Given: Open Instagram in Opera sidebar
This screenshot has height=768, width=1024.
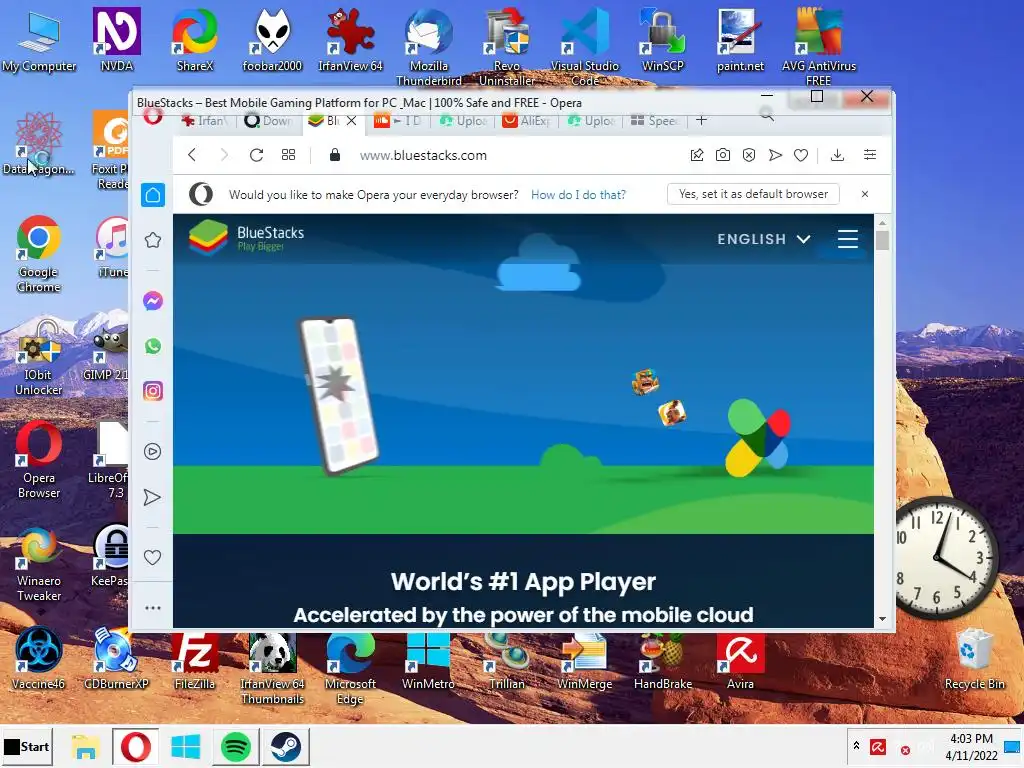Looking at the screenshot, I should click(x=153, y=391).
